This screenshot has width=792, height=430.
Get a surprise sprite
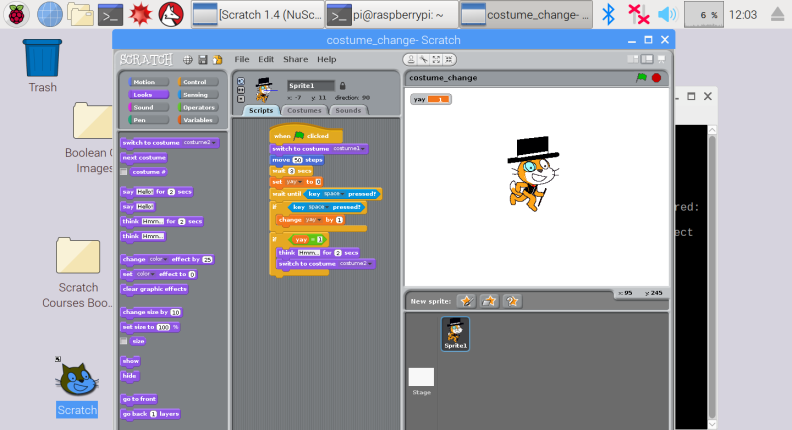512,301
